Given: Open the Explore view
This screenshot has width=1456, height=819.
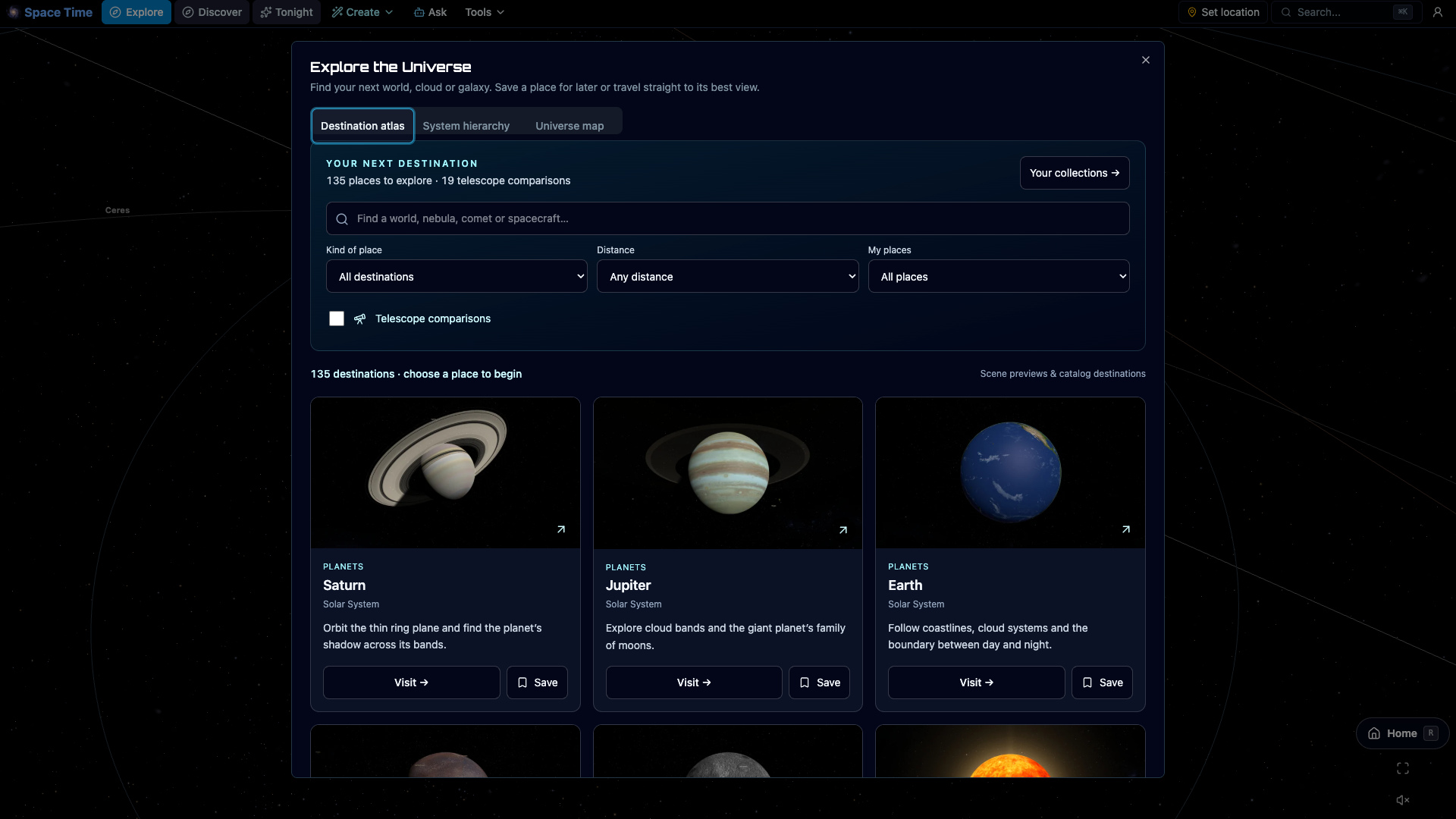Looking at the screenshot, I should tap(136, 12).
